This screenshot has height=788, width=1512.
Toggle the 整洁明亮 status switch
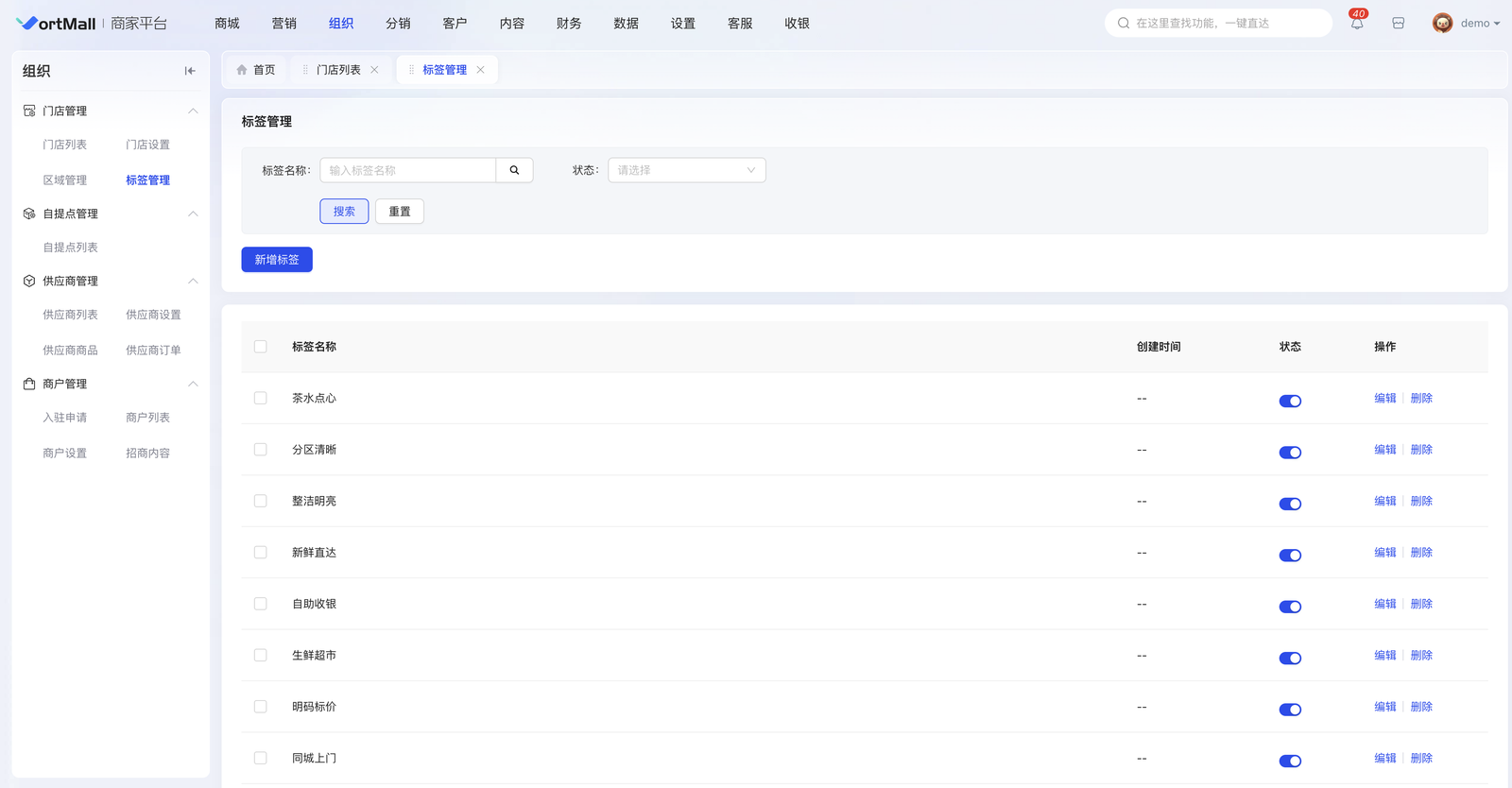tap(1290, 504)
